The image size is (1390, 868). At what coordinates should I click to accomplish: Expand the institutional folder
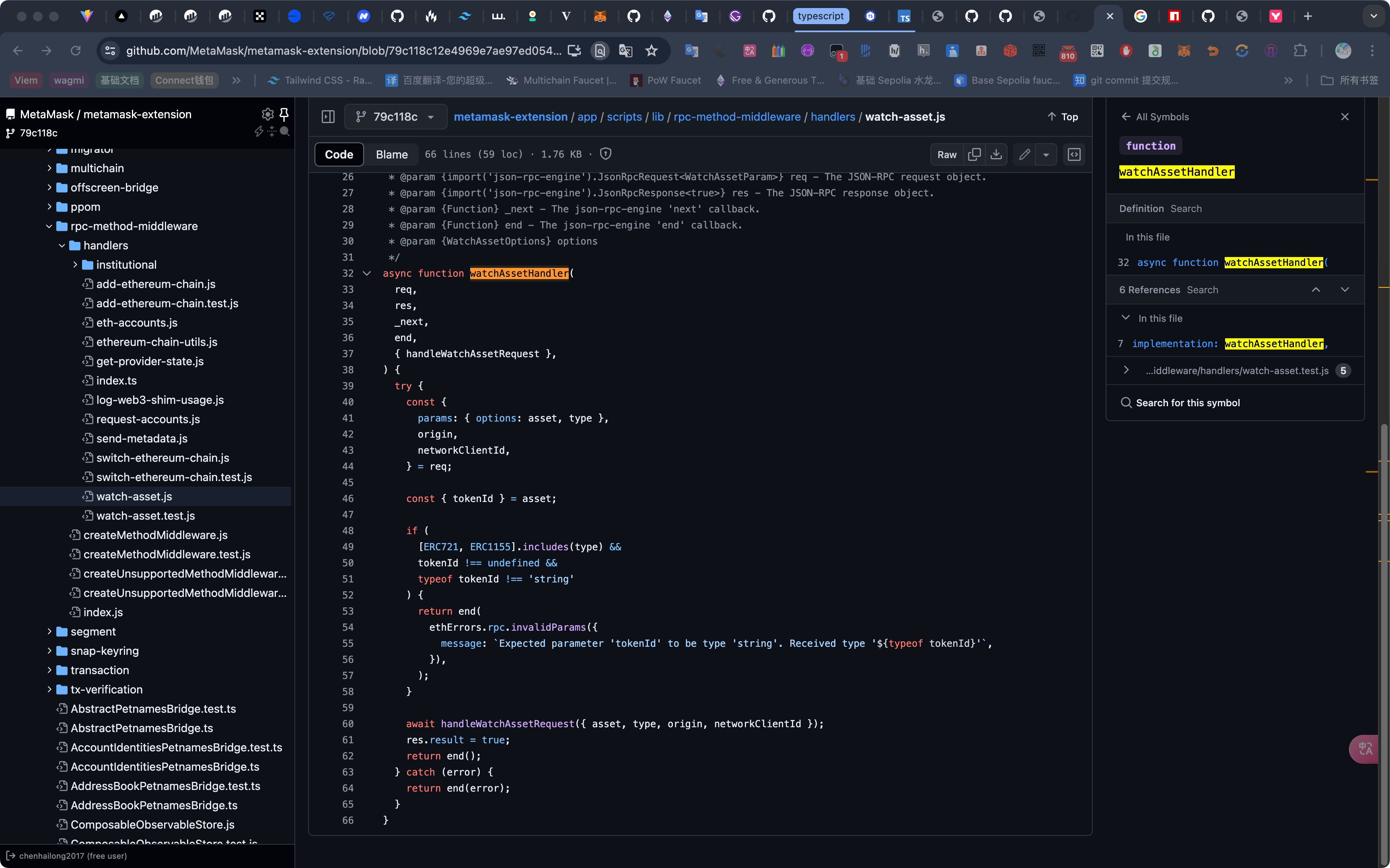pyautogui.click(x=75, y=265)
